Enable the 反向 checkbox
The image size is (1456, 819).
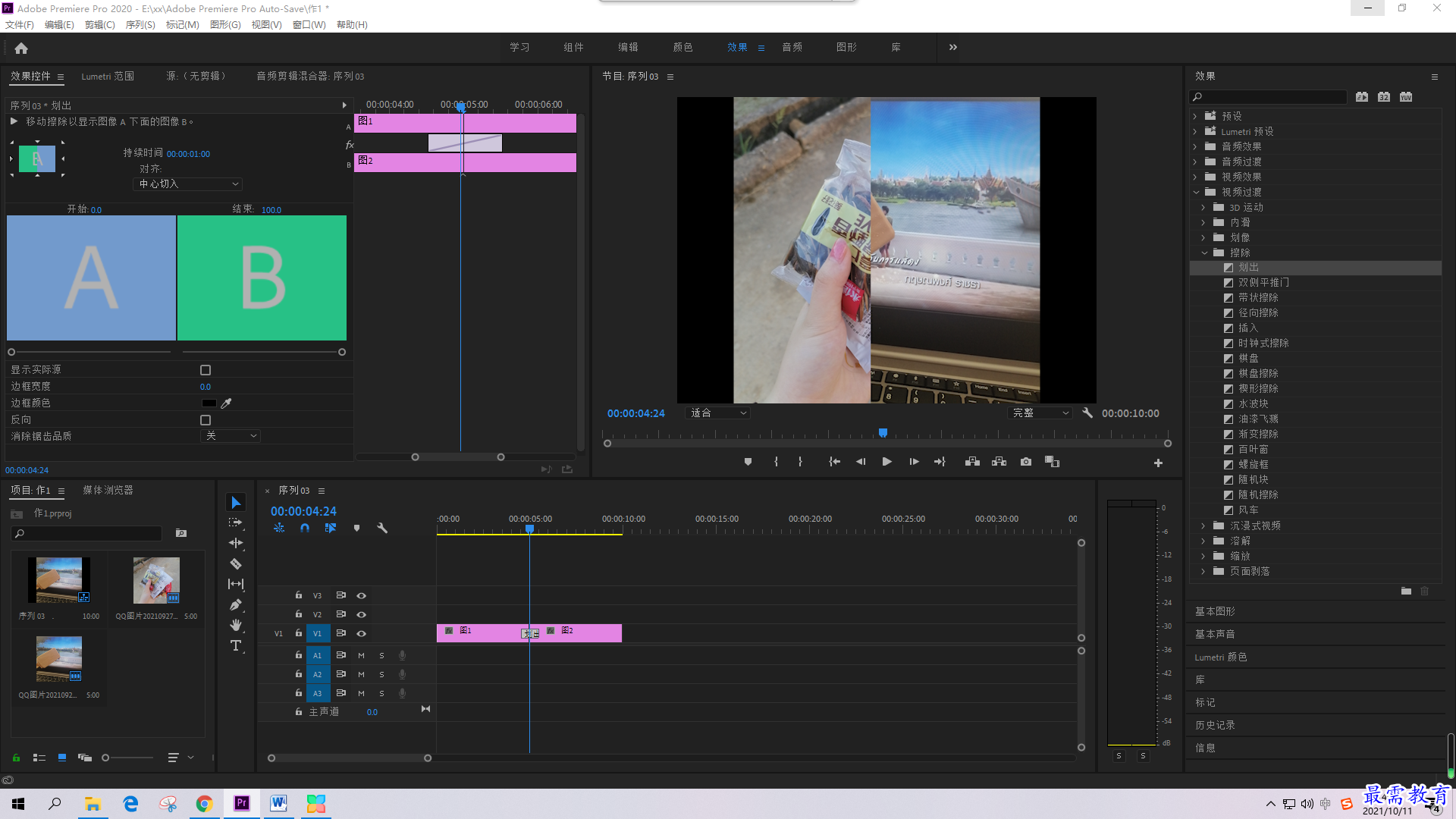(x=206, y=420)
